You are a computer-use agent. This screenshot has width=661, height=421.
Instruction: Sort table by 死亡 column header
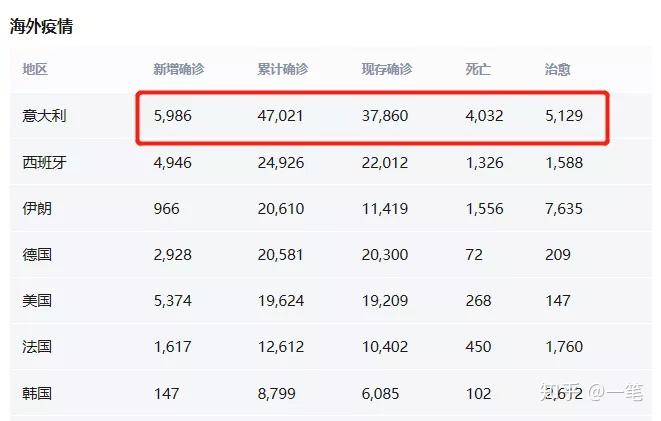[478, 69]
